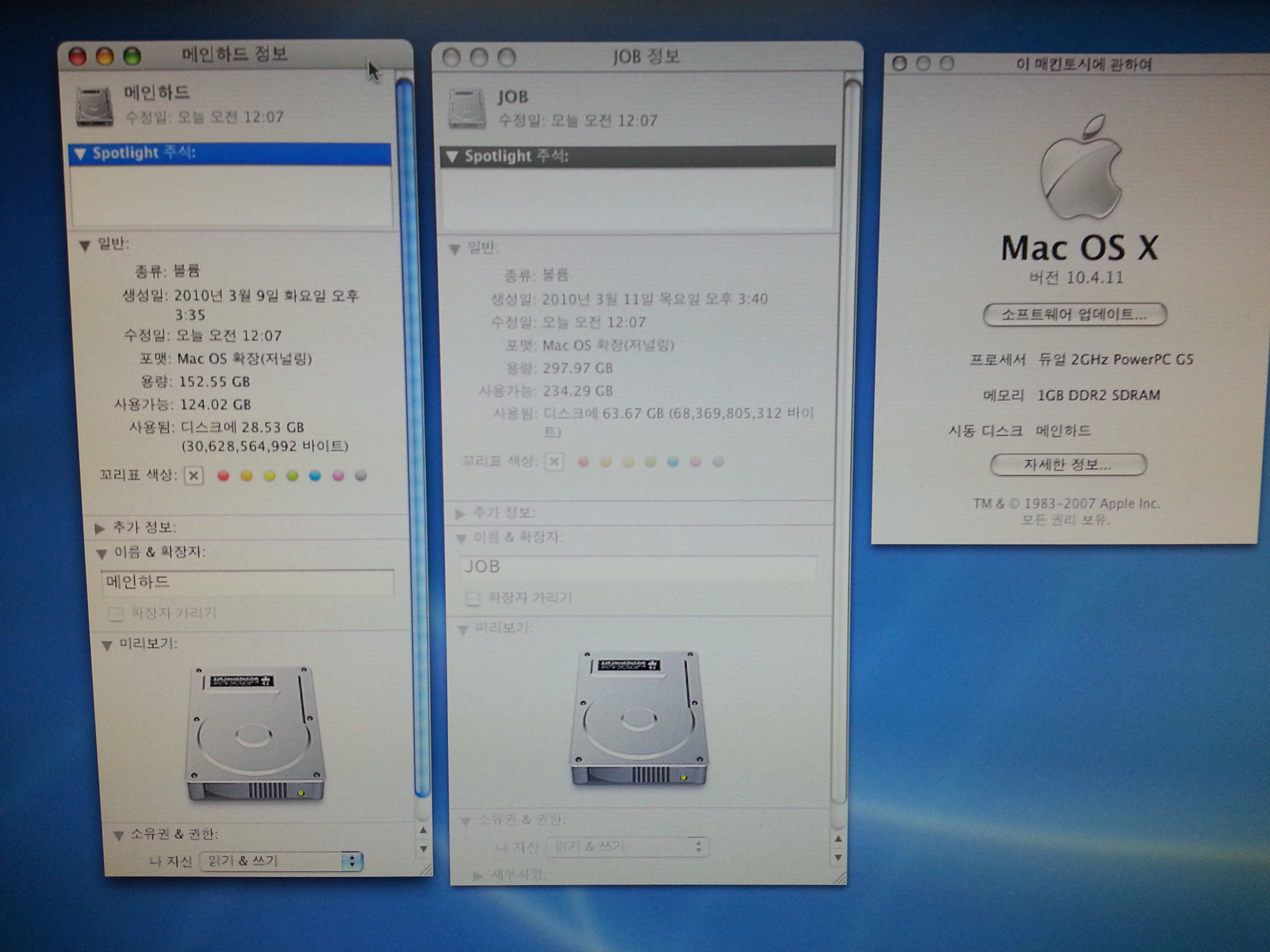Click 소프트웨어 업데이트 button
The image size is (1270, 952).
tap(1075, 314)
